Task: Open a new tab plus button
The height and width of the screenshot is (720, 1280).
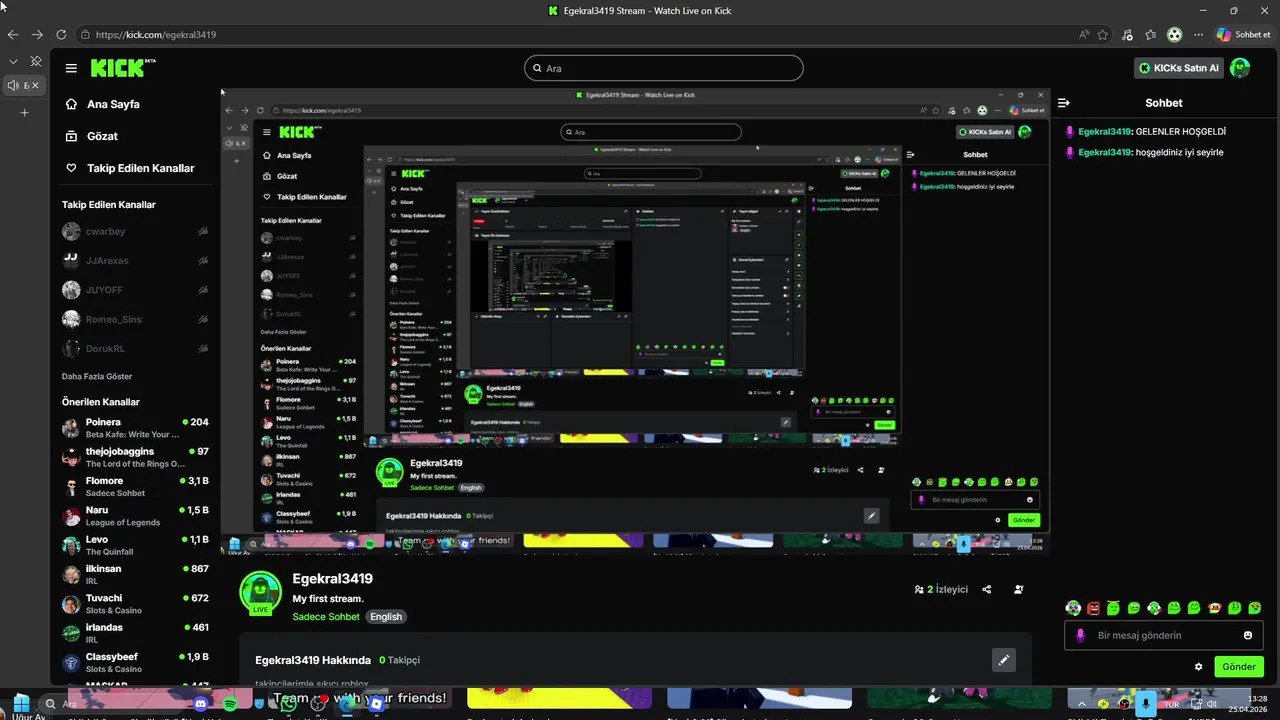Action: [x=25, y=112]
